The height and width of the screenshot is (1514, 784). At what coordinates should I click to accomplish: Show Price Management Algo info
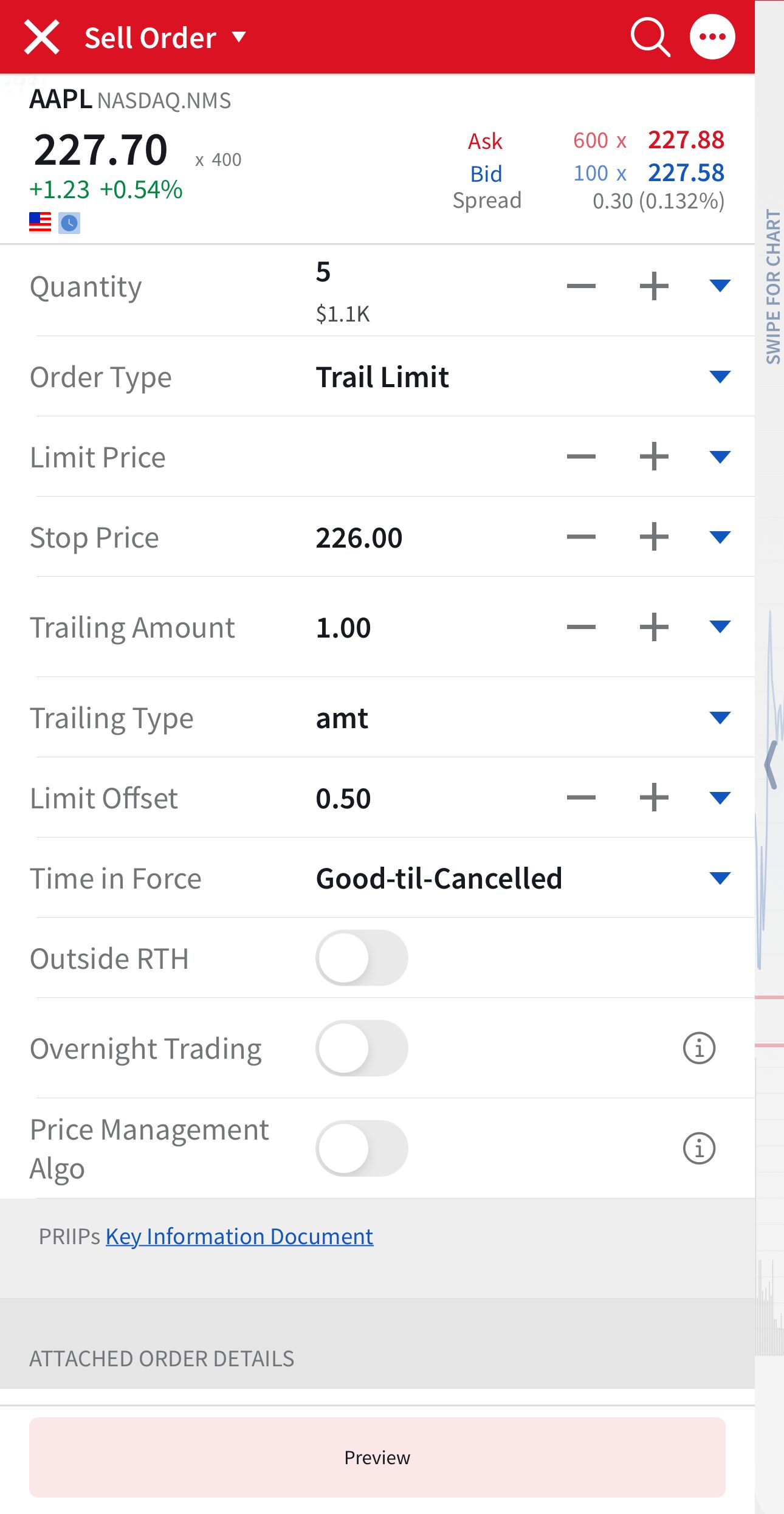pyautogui.click(x=699, y=1149)
